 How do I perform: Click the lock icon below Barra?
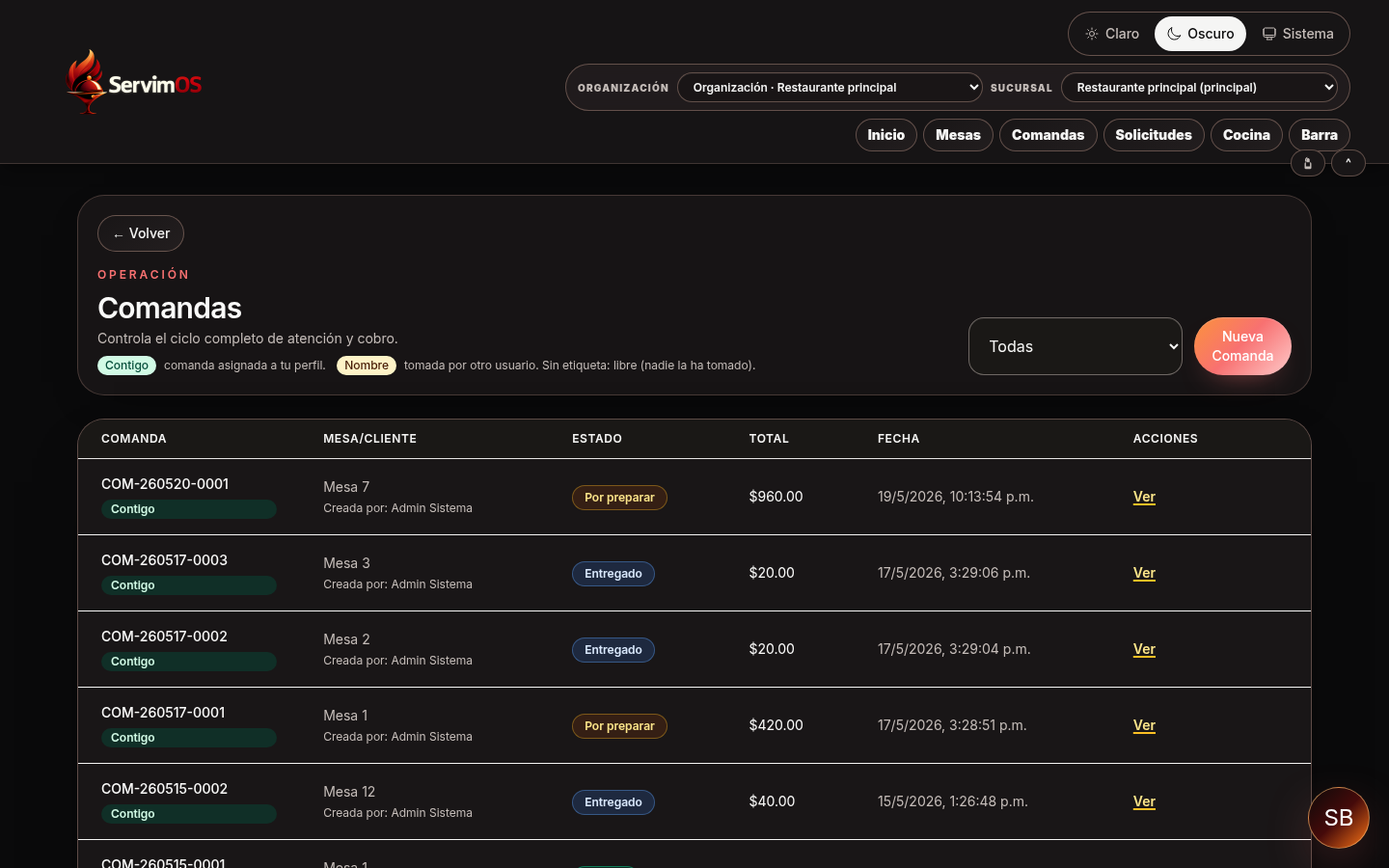(x=1308, y=163)
